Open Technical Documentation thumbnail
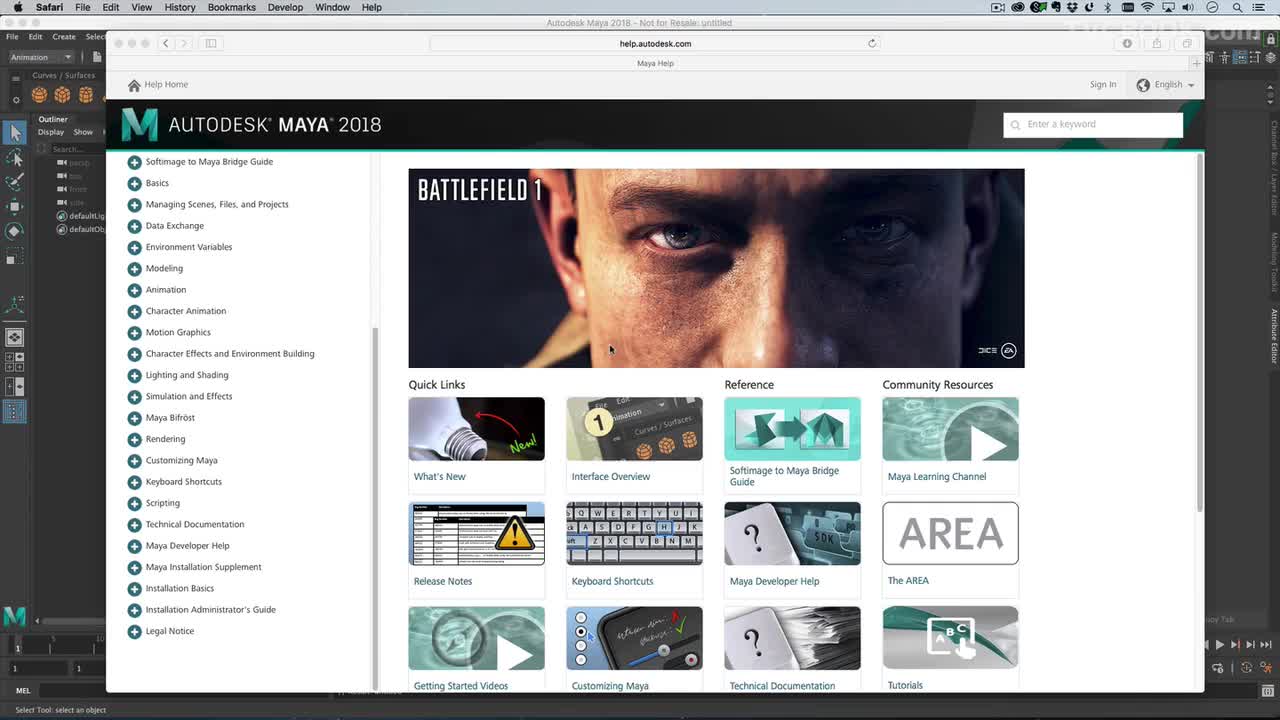1280x720 pixels. (792, 638)
